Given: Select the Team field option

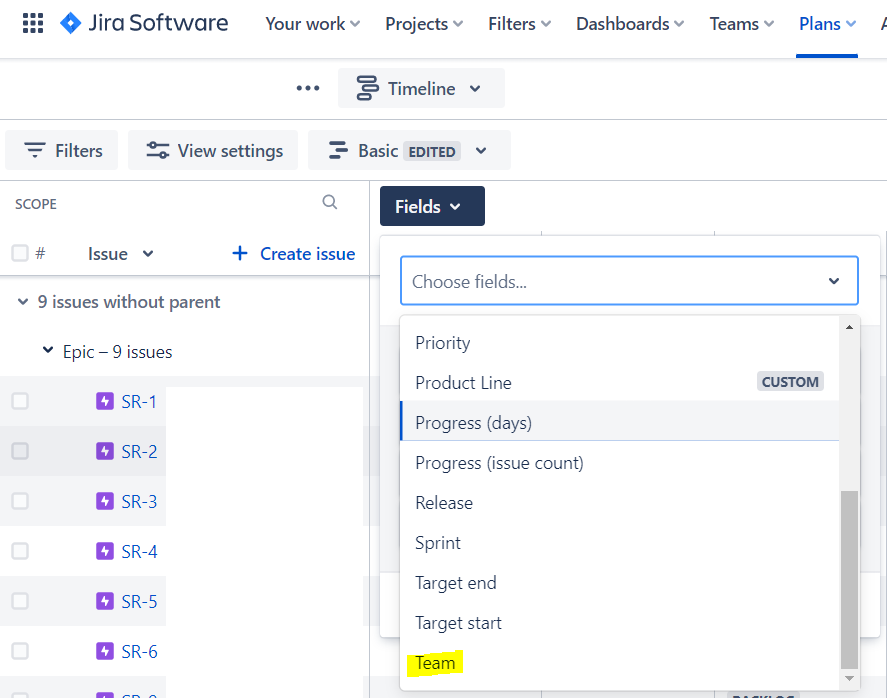Looking at the screenshot, I should pyautogui.click(x=619, y=663).
